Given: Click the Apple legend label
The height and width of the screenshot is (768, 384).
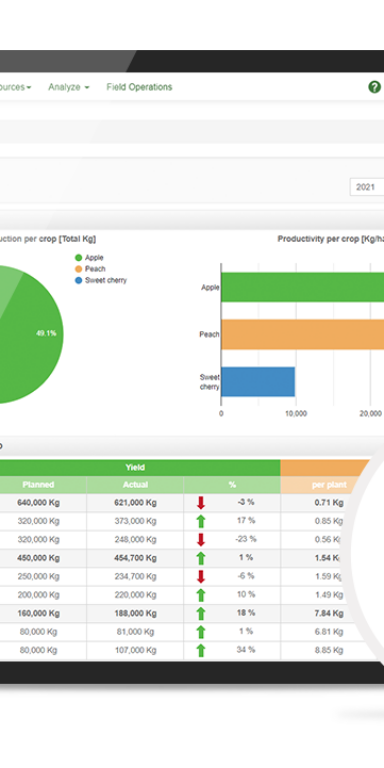Looking at the screenshot, I should tap(94, 258).
